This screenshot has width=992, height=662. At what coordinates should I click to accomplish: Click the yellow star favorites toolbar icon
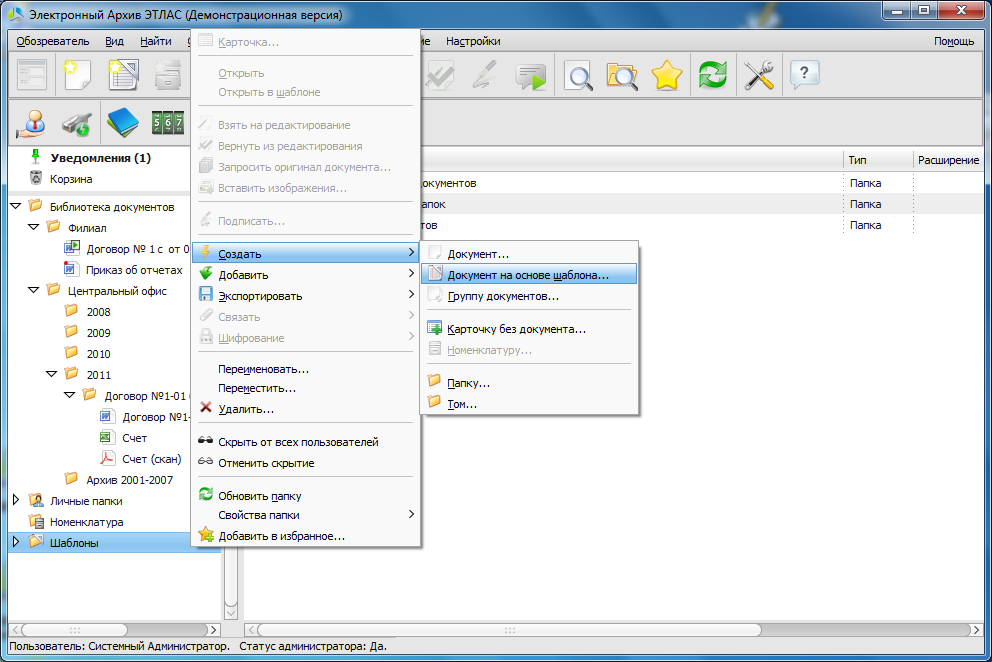coord(667,76)
